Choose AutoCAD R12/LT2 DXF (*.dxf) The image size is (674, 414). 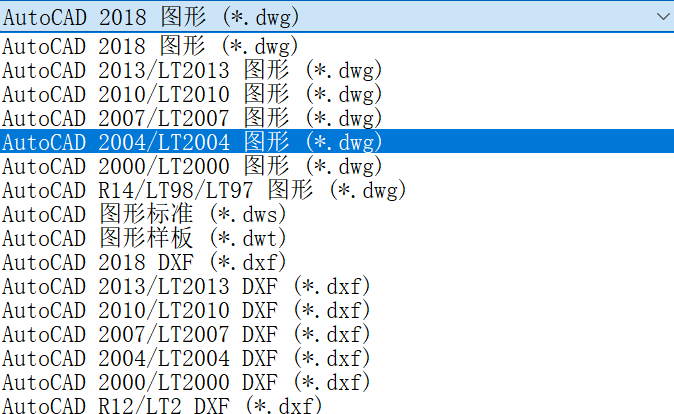(x=337, y=405)
